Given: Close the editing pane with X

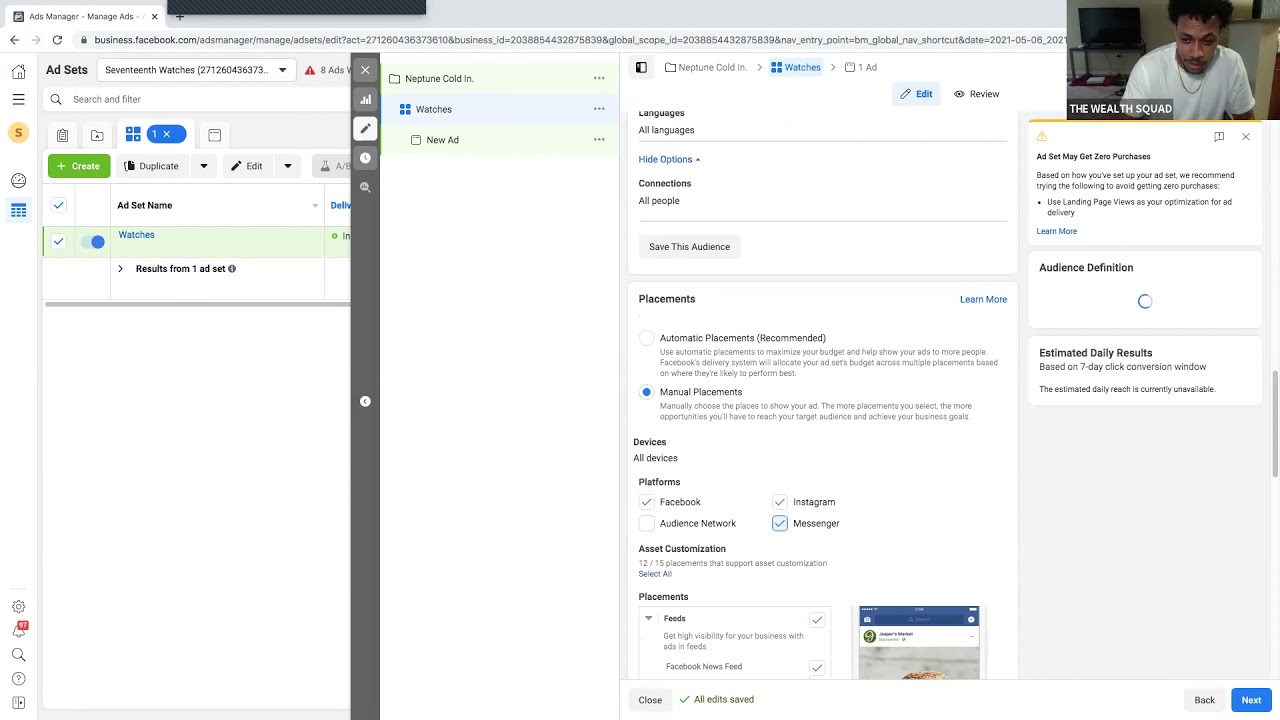Looking at the screenshot, I should point(365,70).
